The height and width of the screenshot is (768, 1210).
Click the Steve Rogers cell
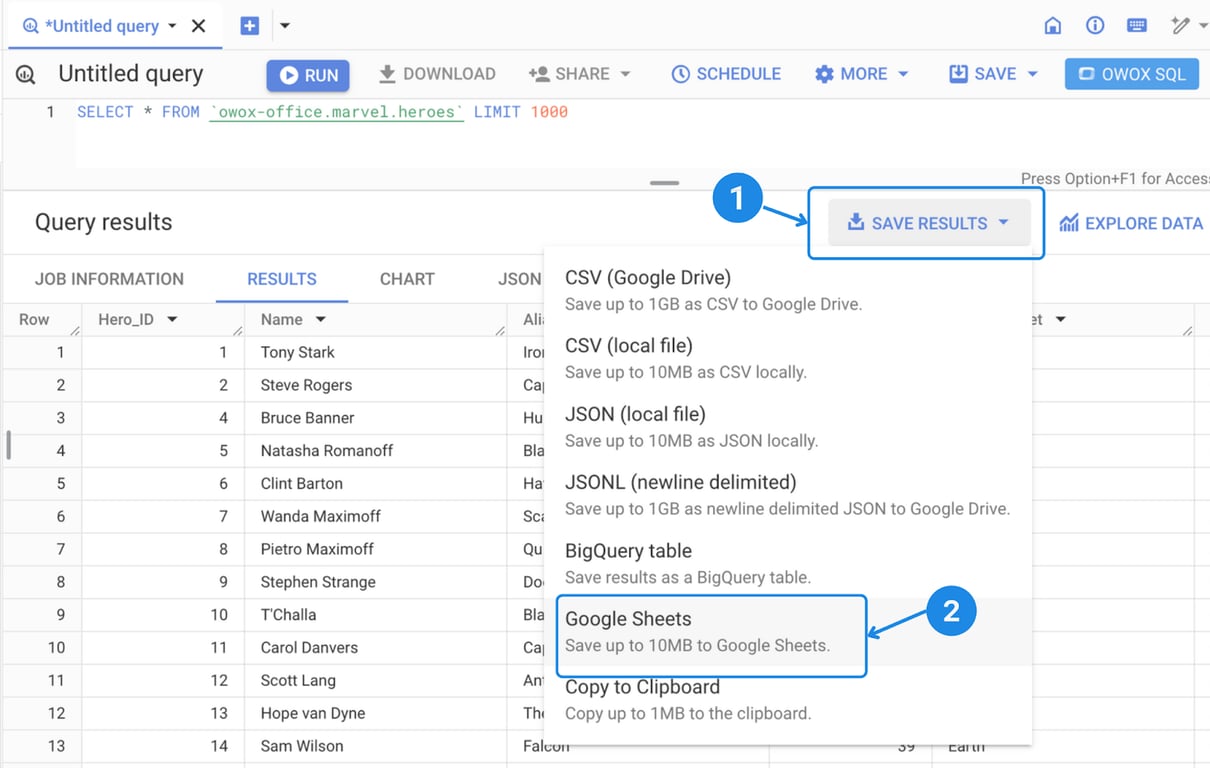pos(375,385)
